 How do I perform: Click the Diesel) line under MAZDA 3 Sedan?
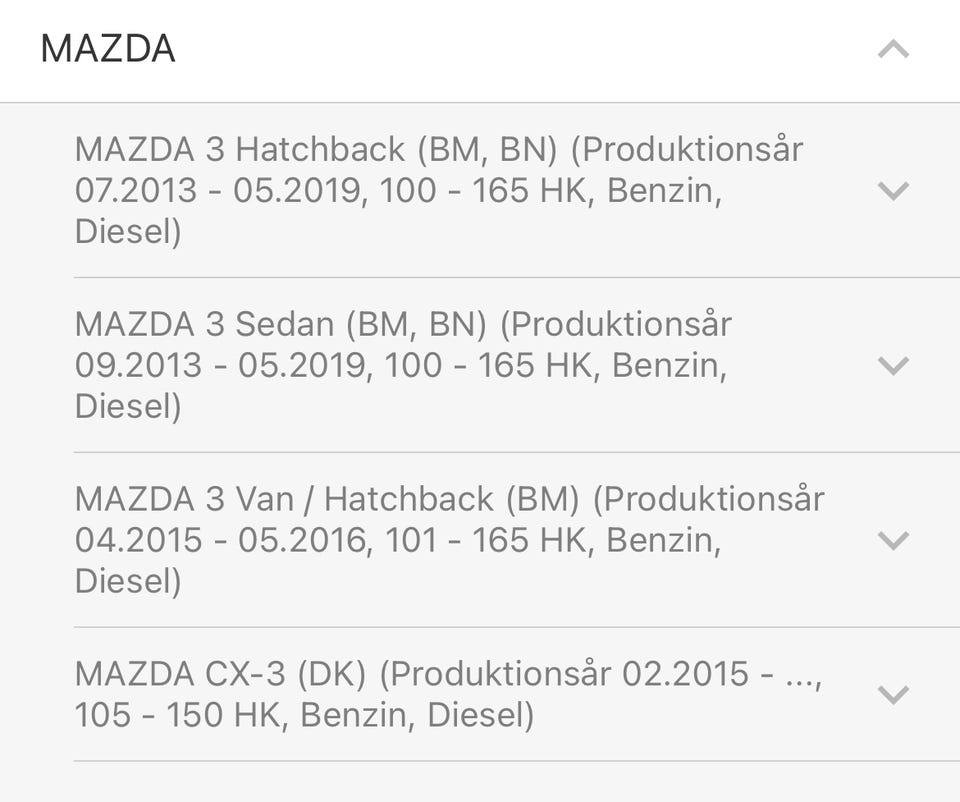[128, 407]
